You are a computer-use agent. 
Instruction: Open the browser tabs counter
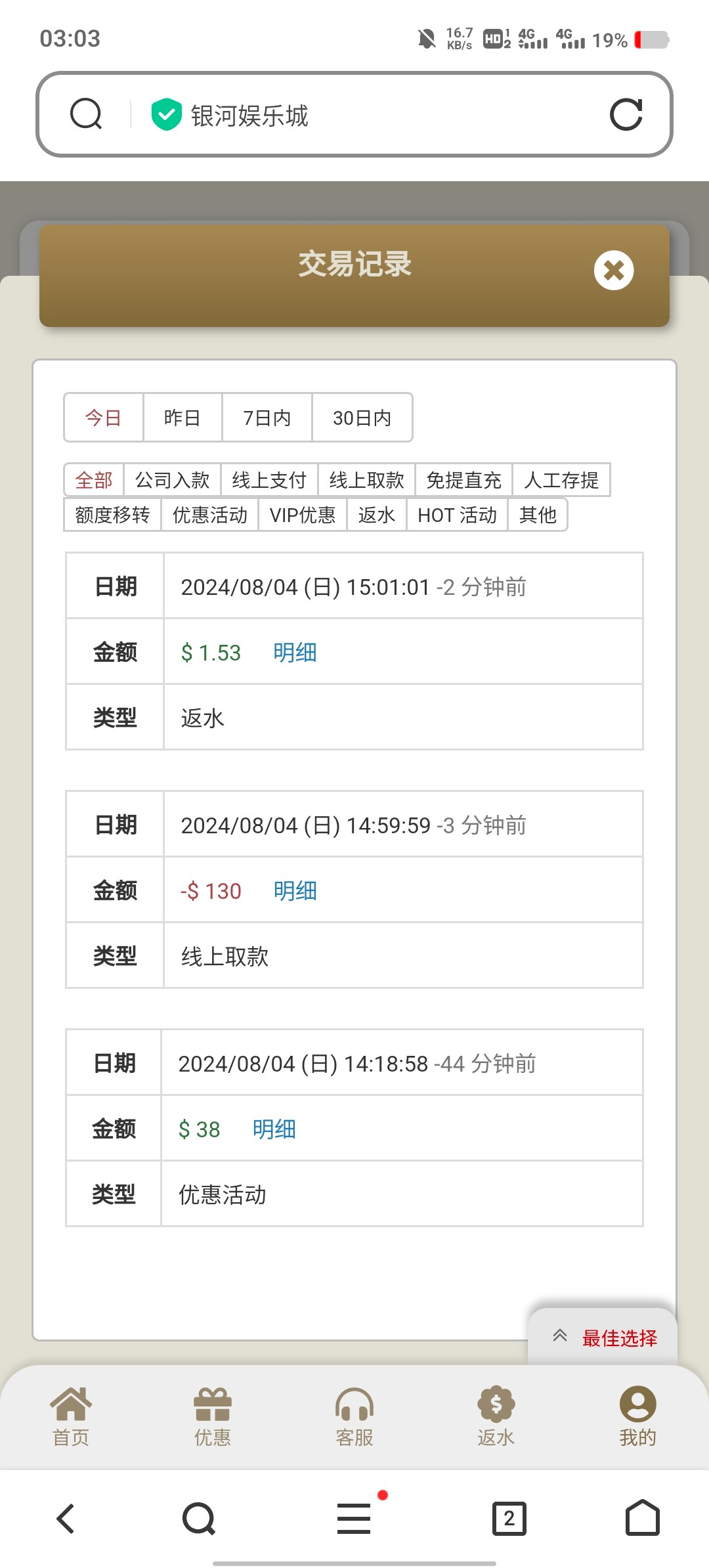click(509, 1518)
